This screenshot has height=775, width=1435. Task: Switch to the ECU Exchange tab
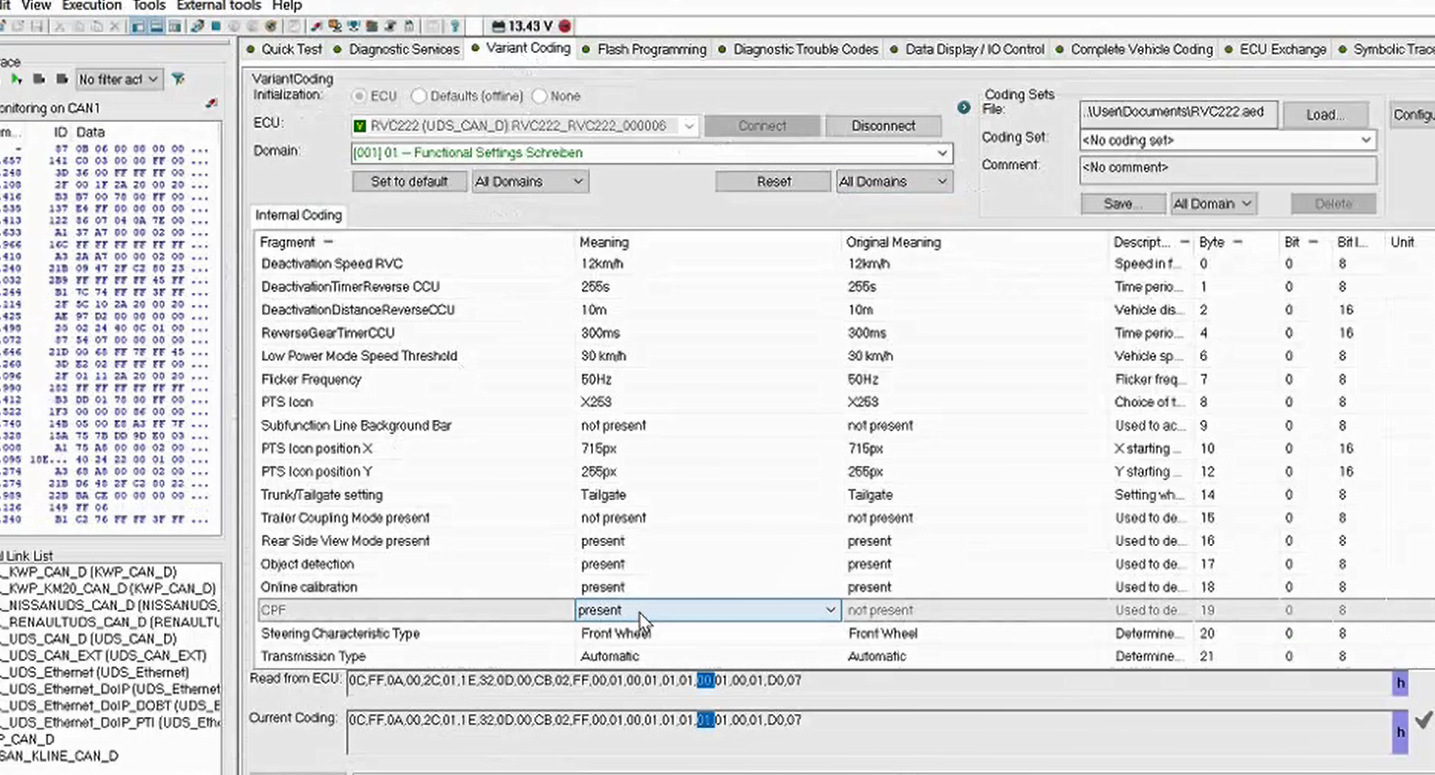(x=1276, y=49)
